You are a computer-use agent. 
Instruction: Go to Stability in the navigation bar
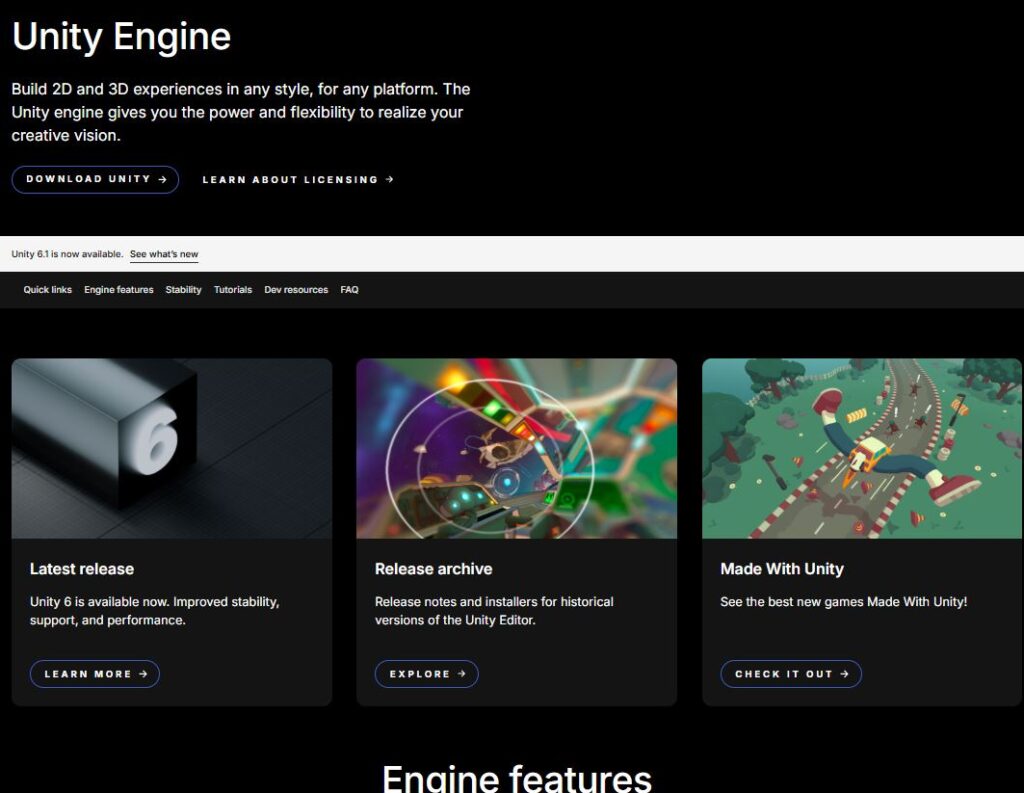point(183,290)
